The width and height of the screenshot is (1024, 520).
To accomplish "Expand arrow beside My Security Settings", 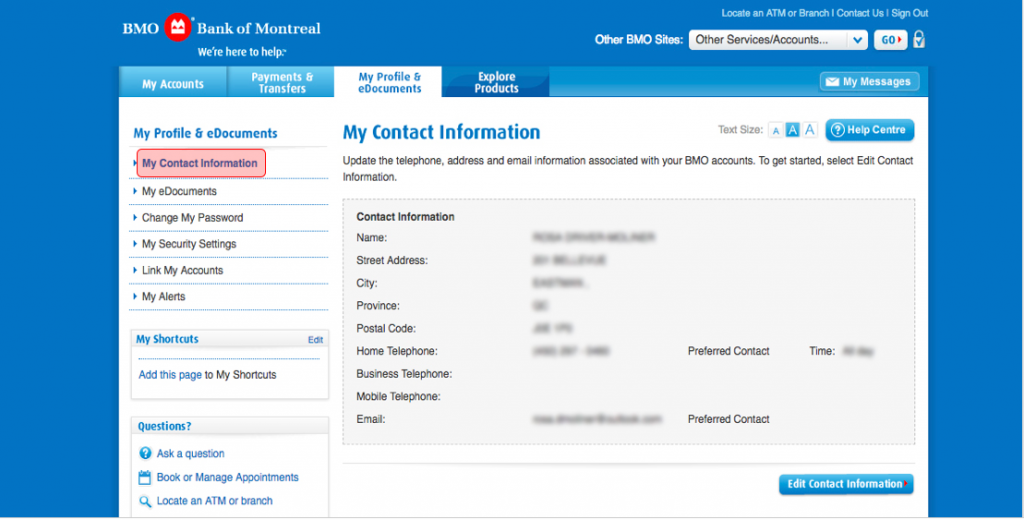I will pyautogui.click(x=135, y=244).
